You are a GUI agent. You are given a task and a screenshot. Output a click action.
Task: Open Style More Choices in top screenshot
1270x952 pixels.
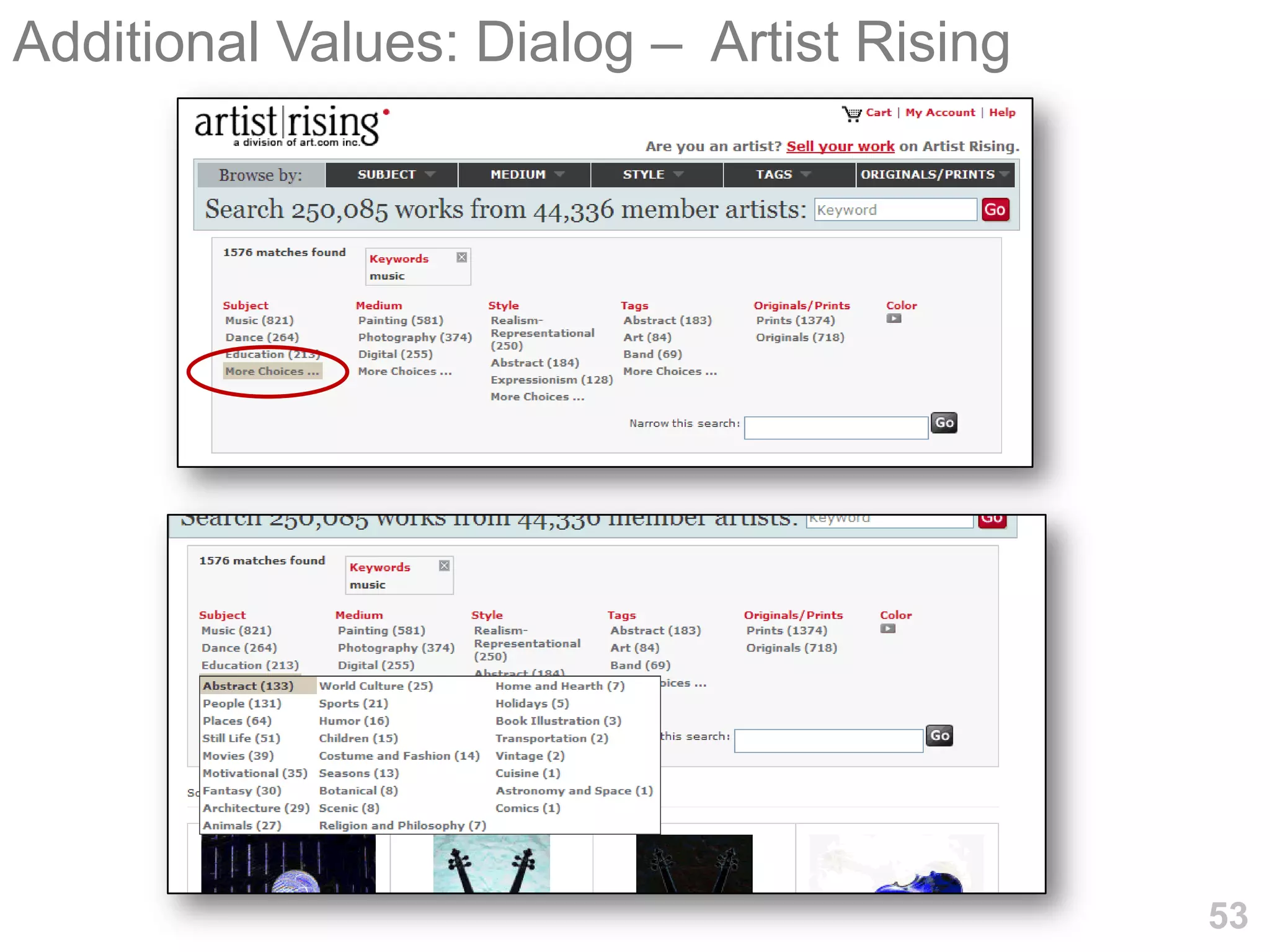[537, 397]
